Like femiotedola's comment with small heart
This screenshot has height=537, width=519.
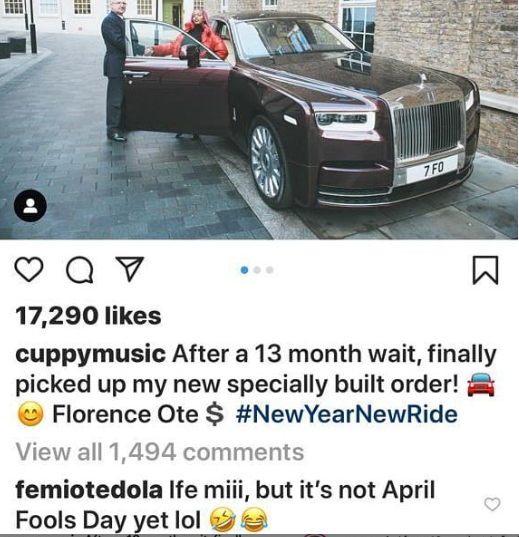click(492, 504)
